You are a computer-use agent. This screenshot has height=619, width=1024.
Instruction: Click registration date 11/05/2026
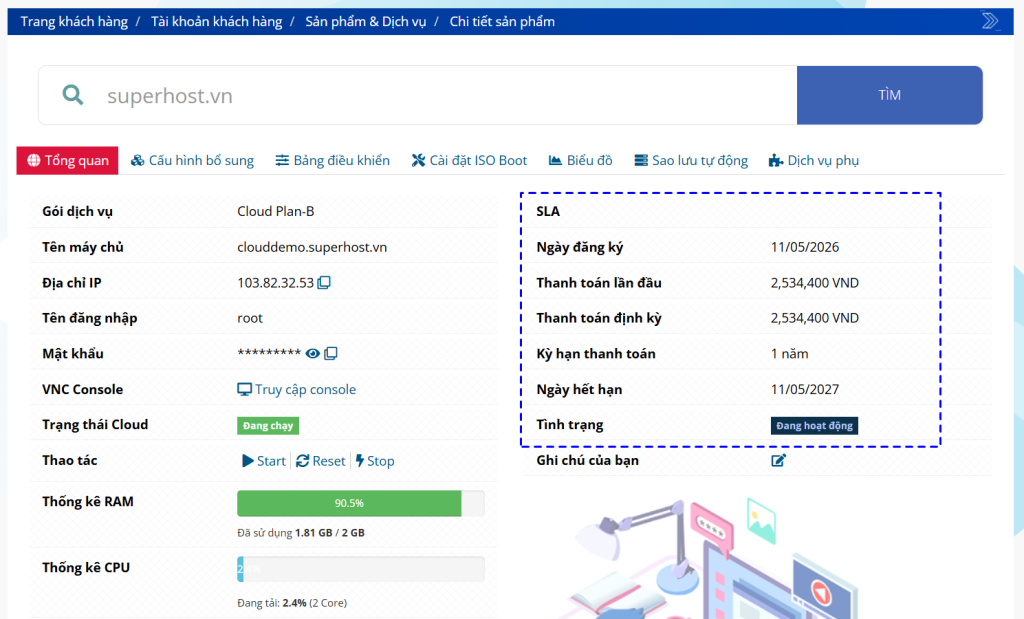[805, 247]
